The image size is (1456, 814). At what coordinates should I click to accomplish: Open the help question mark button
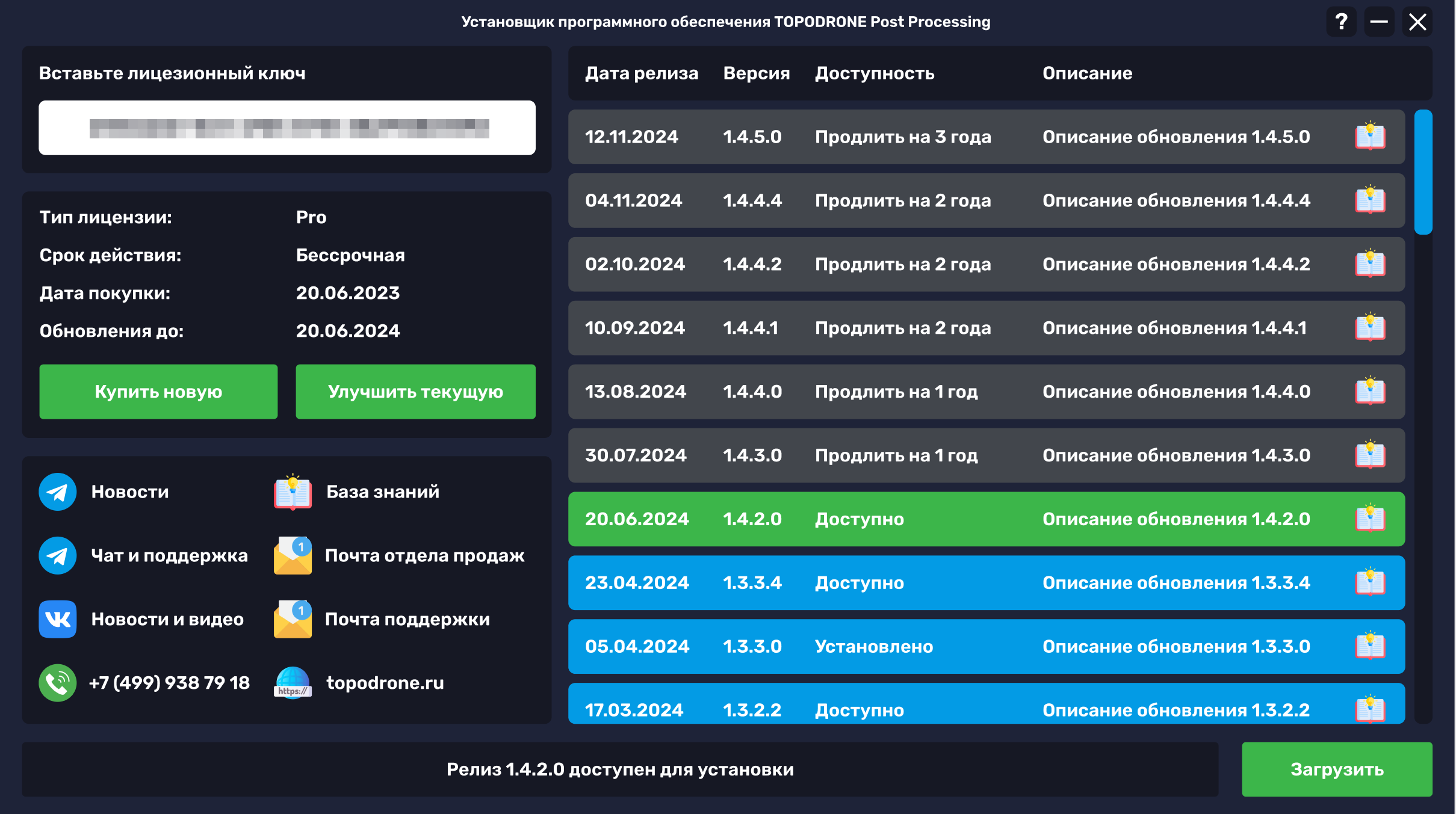pos(1341,22)
